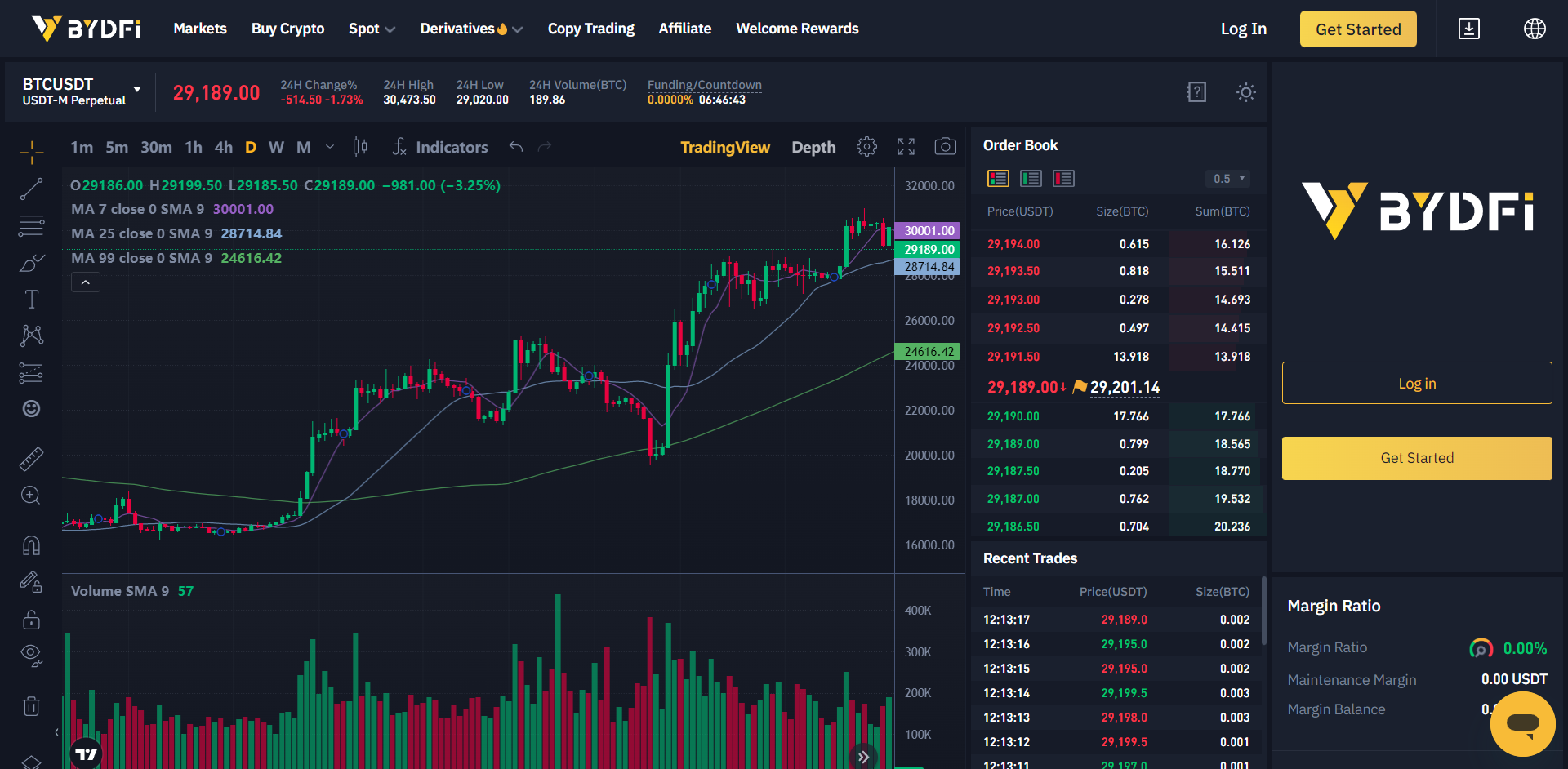Screen dimensions: 1568x769
Task: Enter fullscreen chart mode
Action: (906, 147)
